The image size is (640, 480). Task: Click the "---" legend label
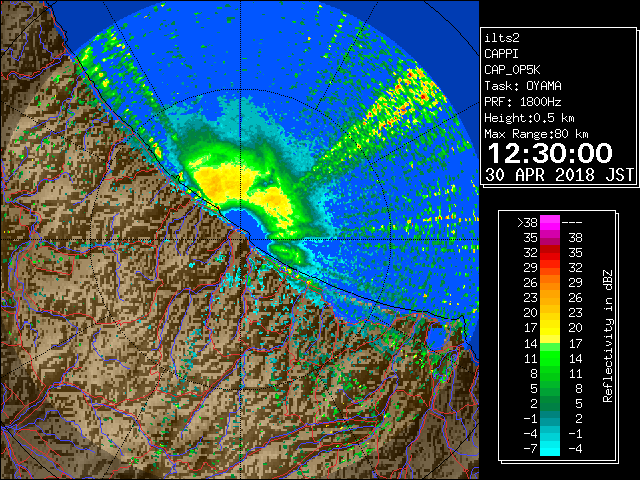pyautogui.click(x=572, y=222)
